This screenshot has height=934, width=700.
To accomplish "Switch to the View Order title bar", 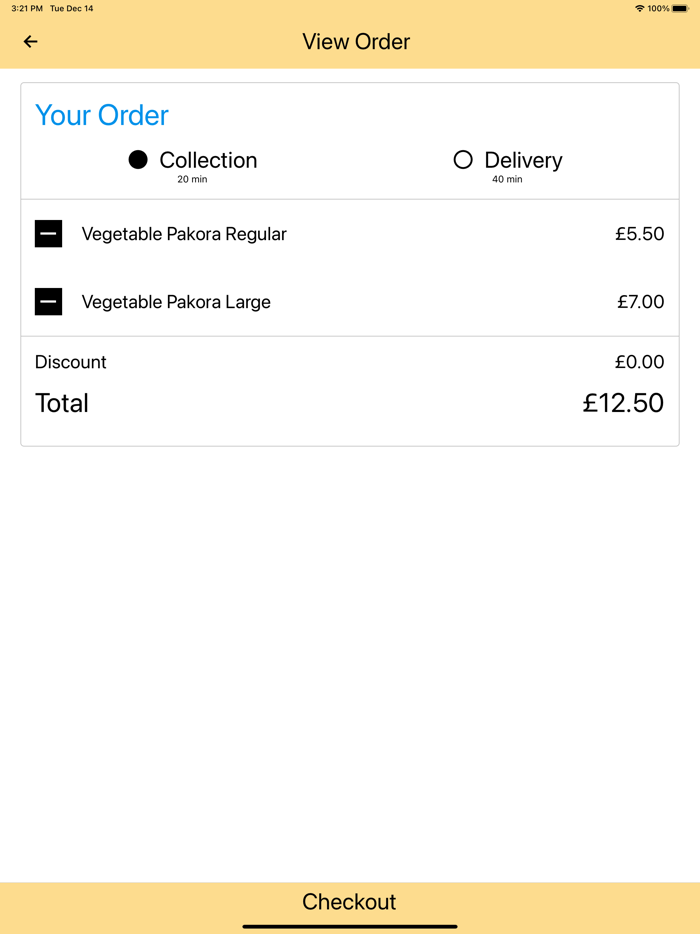I will [356, 41].
